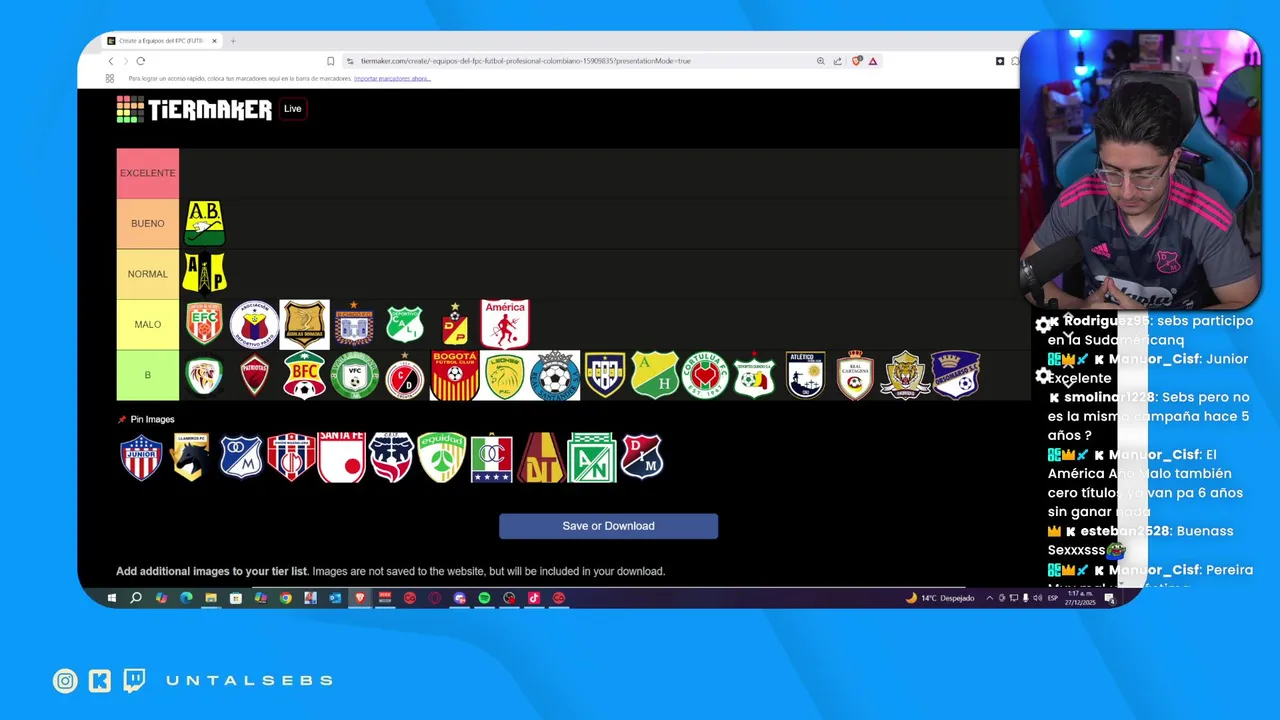Open Windows taskbar search

pyautogui.click(x=136, y=598)
